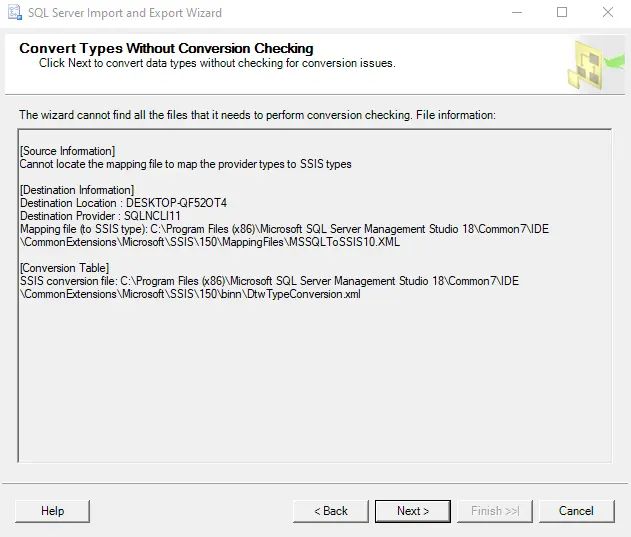The image size is (631, 537).
Task: Click the 'SSIS conversion file' line
Action: click(x=269, y=281)
